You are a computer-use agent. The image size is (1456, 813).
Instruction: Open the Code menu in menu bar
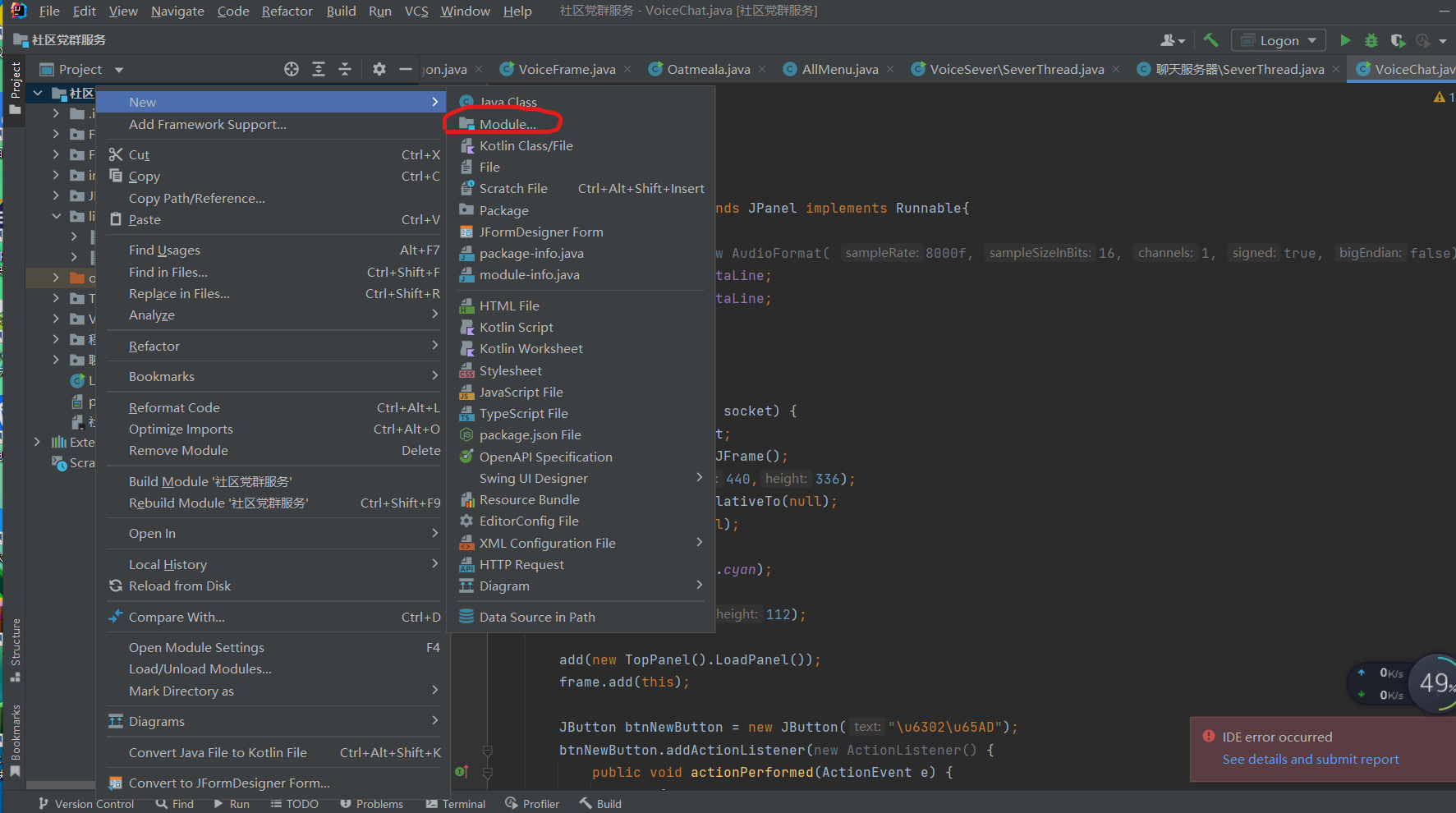pos(233,11)
